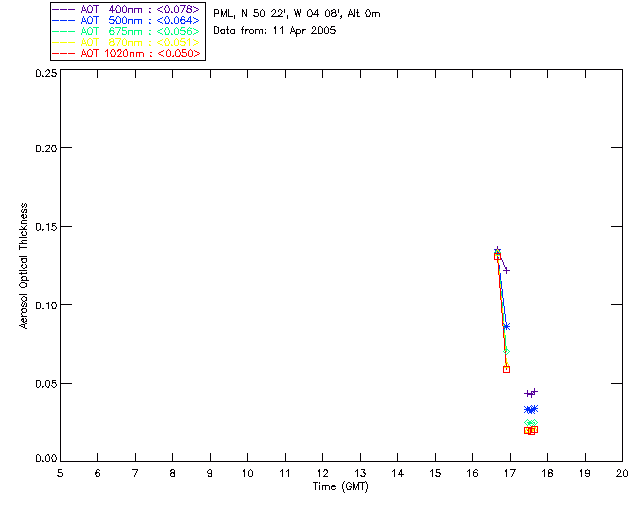Screen dimensions: 640x512
Task: Click the AOT 500nm legend entry
Action: coord(126,20)
